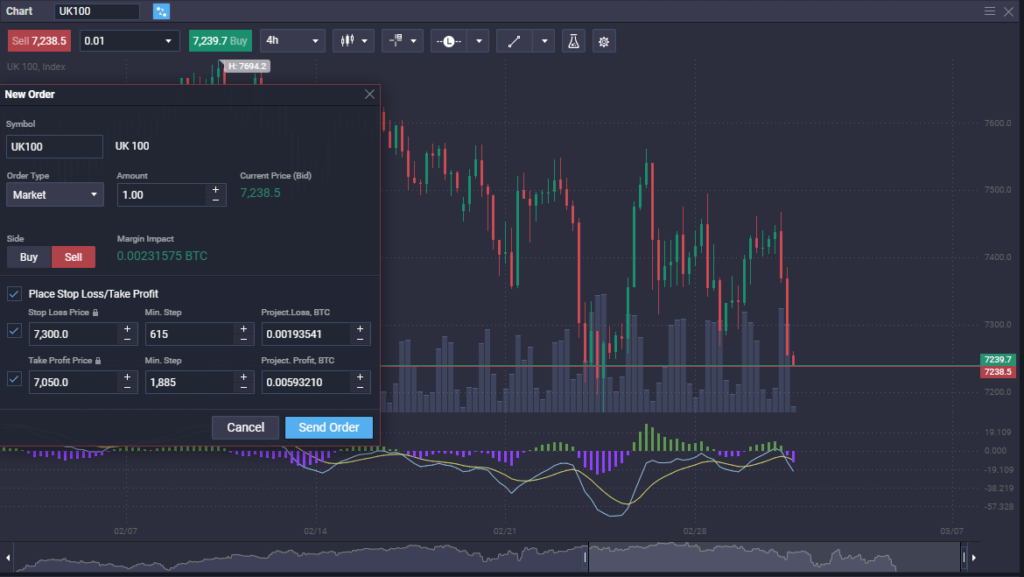Click the Send Order button
This screenshot has height=577, width=1024.
pyautogui.click(x=328, y=427)
